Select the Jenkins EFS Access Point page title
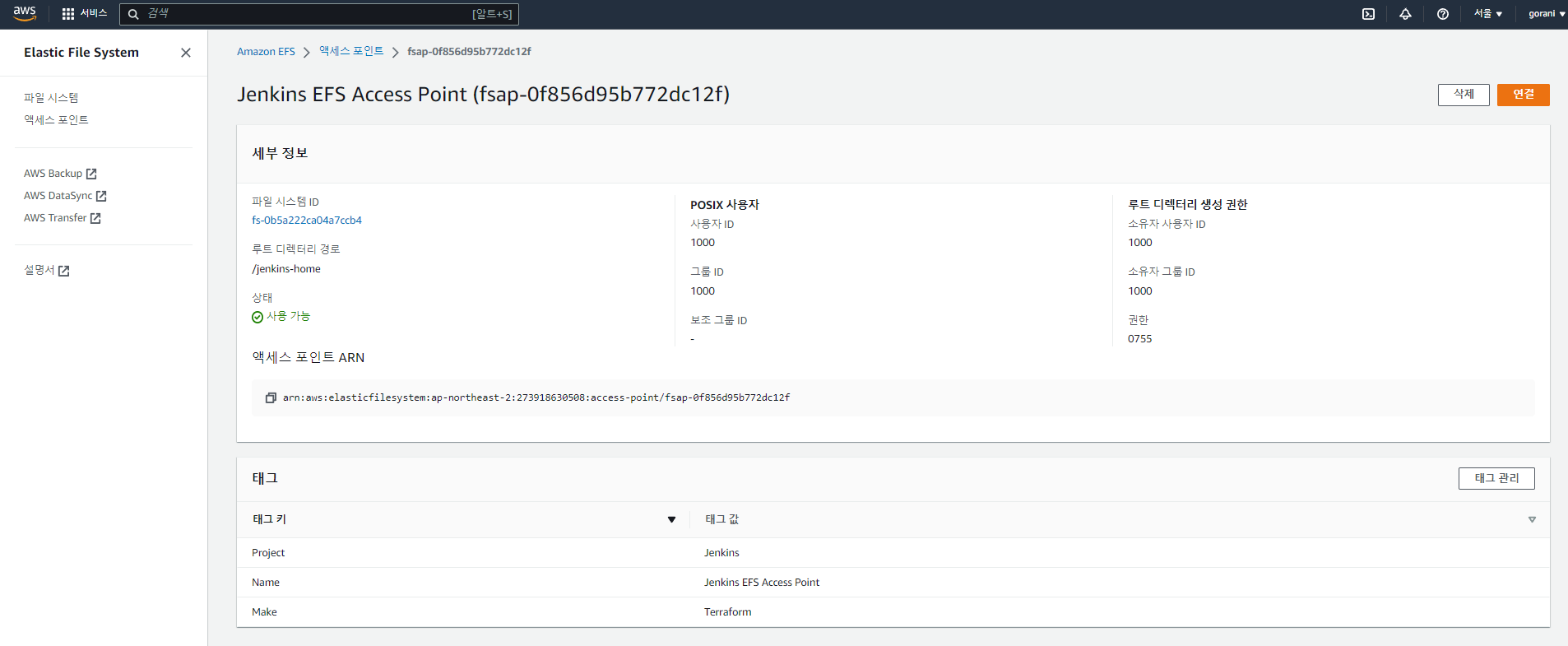 [x=484, y=95]
